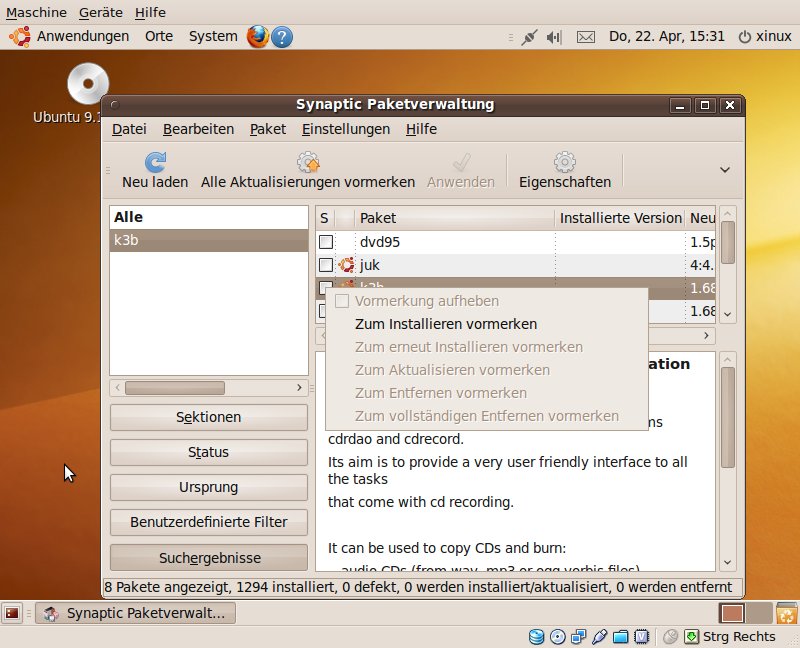This screenshot has height=648, width=800.
Task: Toggle the juk package status checkbox
Action: [x=326, y=265]
